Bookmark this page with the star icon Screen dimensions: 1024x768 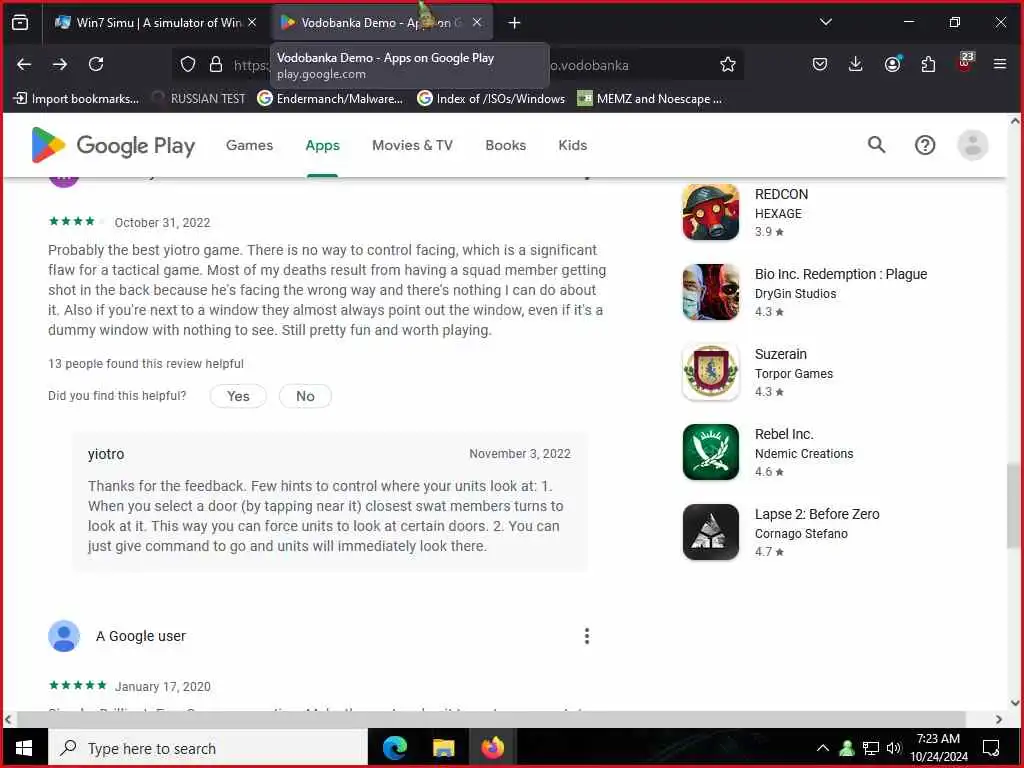point(728,64)
